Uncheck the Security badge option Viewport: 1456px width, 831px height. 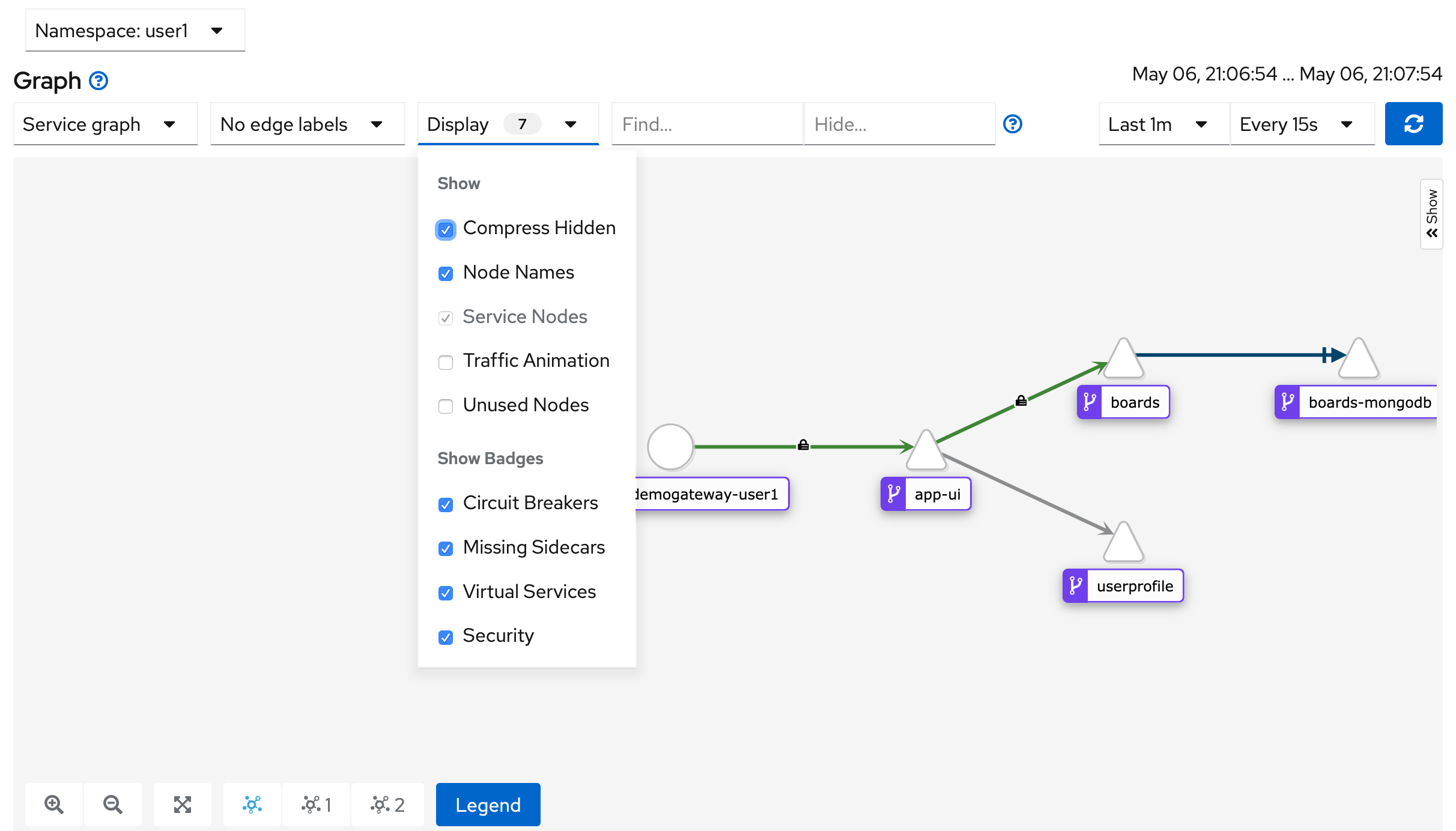point(446,637)
